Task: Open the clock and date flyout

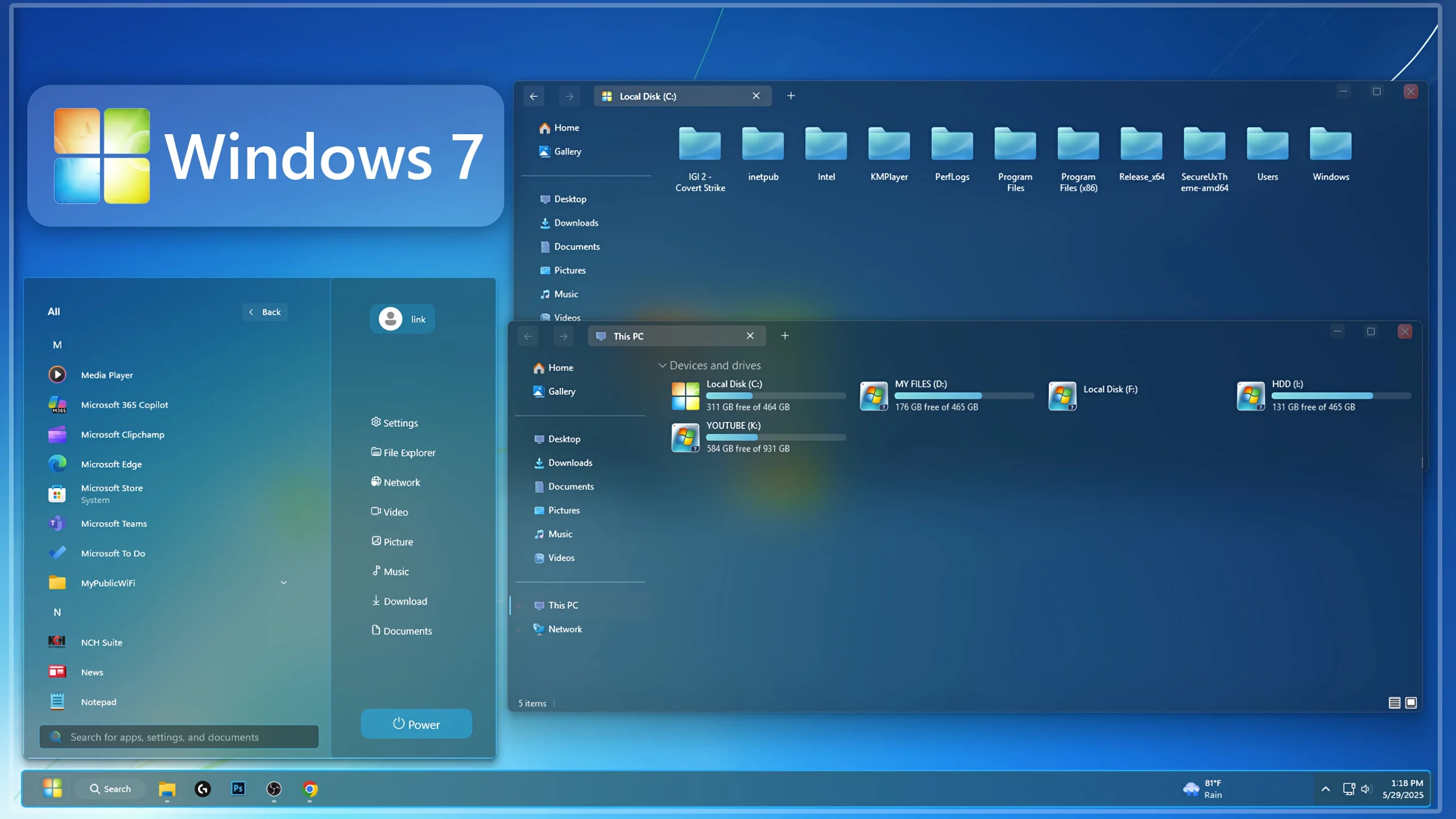Action: 1403,789
